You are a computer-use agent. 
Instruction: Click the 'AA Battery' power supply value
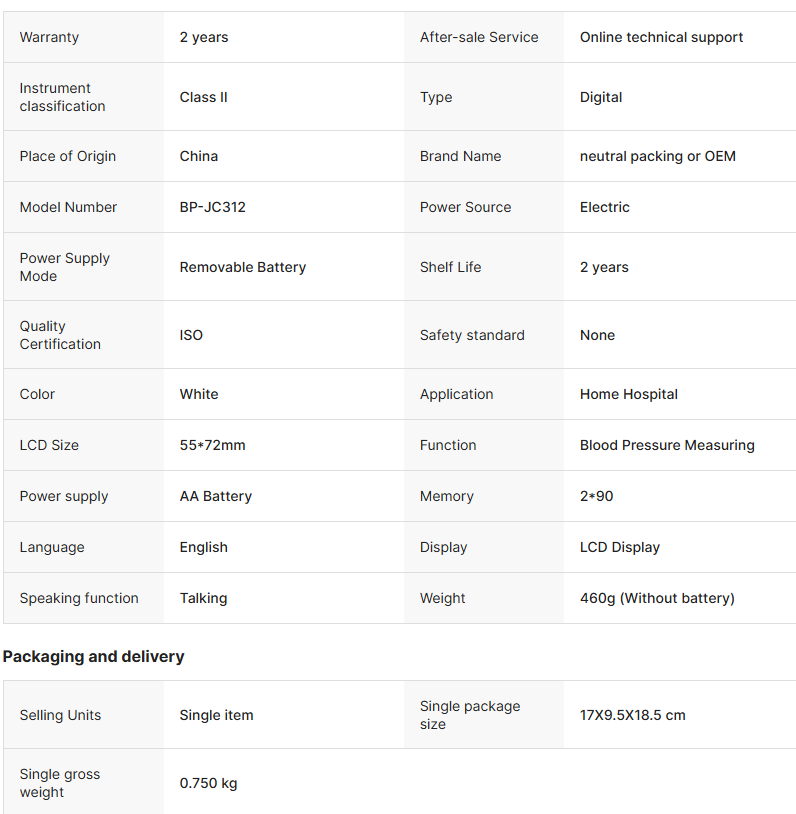[216, 496]
